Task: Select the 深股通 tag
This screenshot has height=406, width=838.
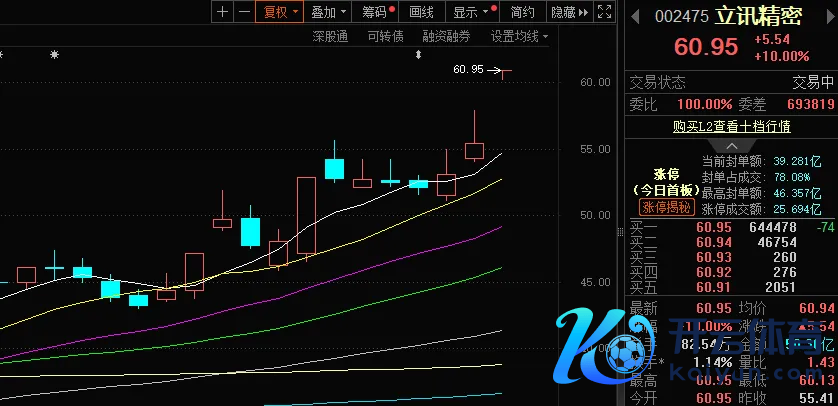Action: click(x=330, y=36)
